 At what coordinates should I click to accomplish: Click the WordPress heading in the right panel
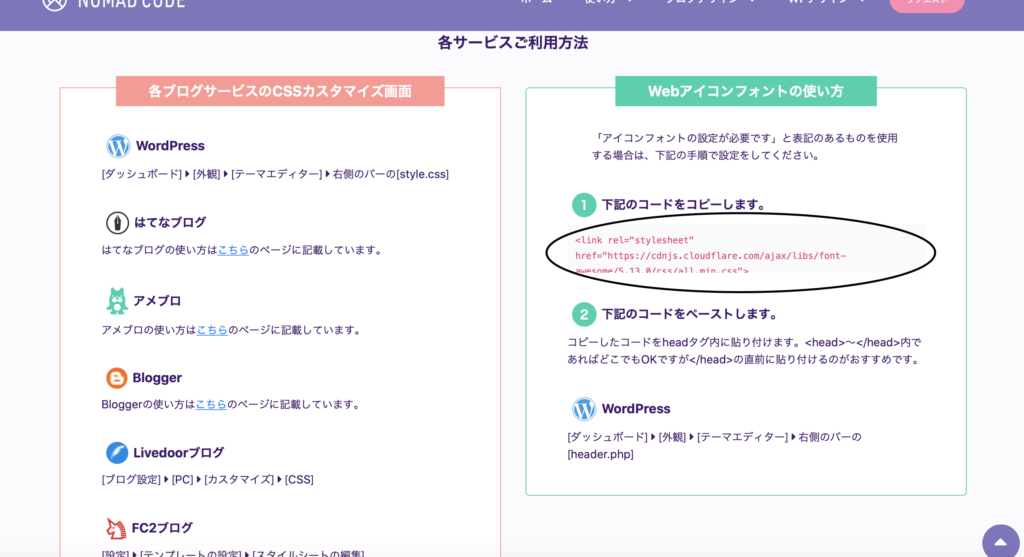(x=635, y=409)
